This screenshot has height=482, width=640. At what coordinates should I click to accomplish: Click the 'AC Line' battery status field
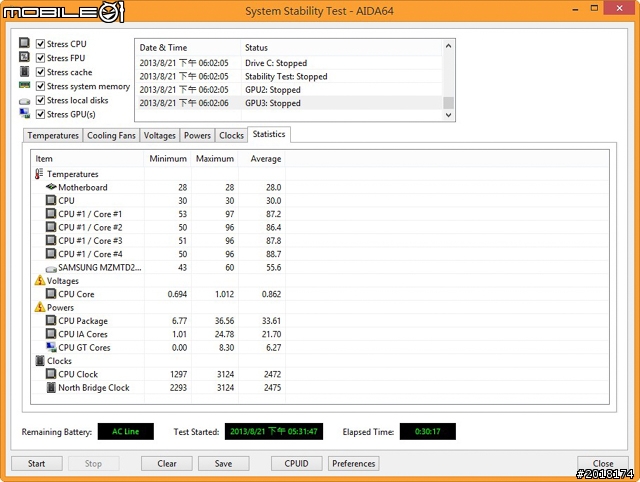click(x=126, y=431)
